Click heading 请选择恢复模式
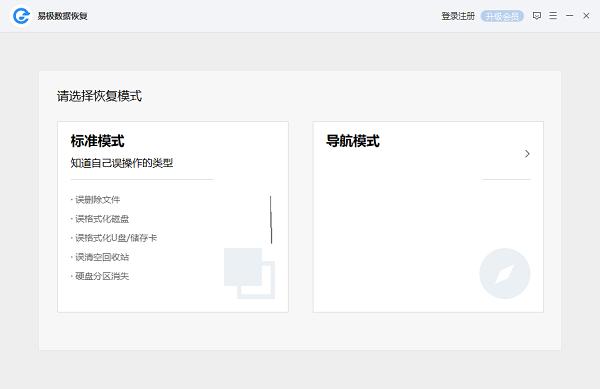The height and width of the screenshot is (389, 600). 99,96
